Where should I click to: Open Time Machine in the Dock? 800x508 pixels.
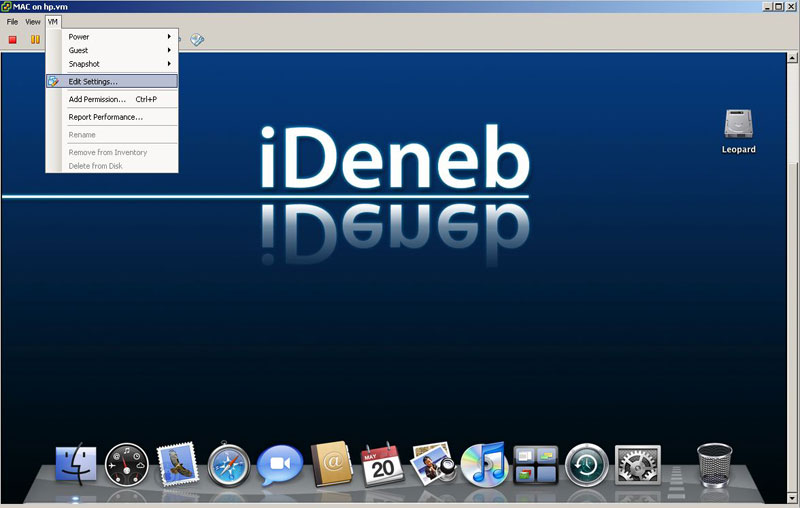[587, 465]
